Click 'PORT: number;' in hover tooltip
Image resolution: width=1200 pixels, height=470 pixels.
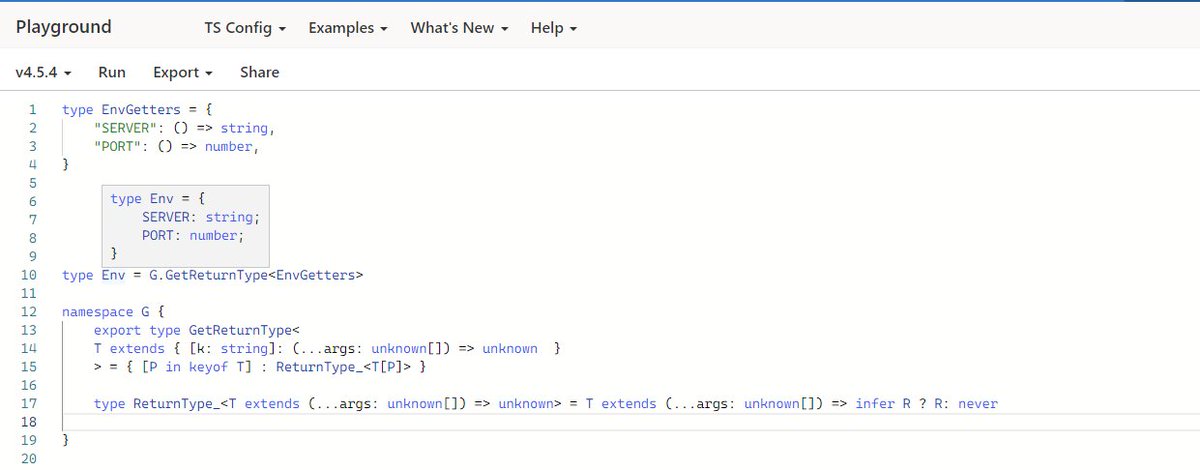[192, 236]
